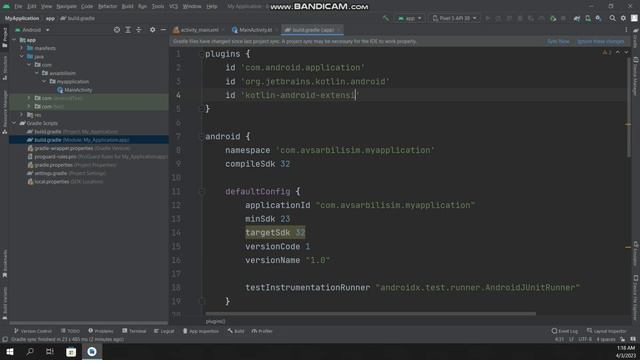Click the horizontal editor scrollbar

(370, 314)
